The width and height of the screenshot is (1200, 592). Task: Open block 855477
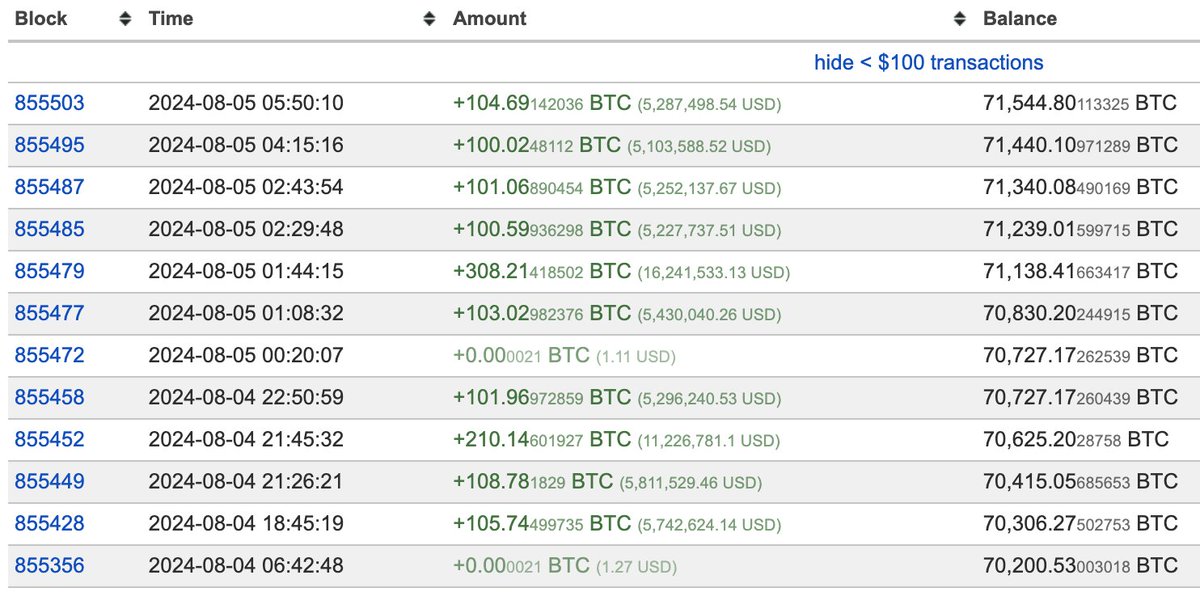coord(49,313)
